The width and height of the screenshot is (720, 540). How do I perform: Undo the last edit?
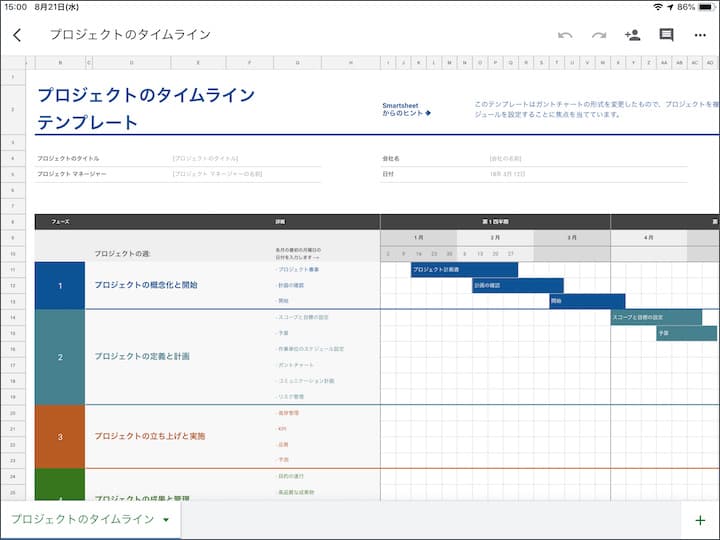(565, 35)
